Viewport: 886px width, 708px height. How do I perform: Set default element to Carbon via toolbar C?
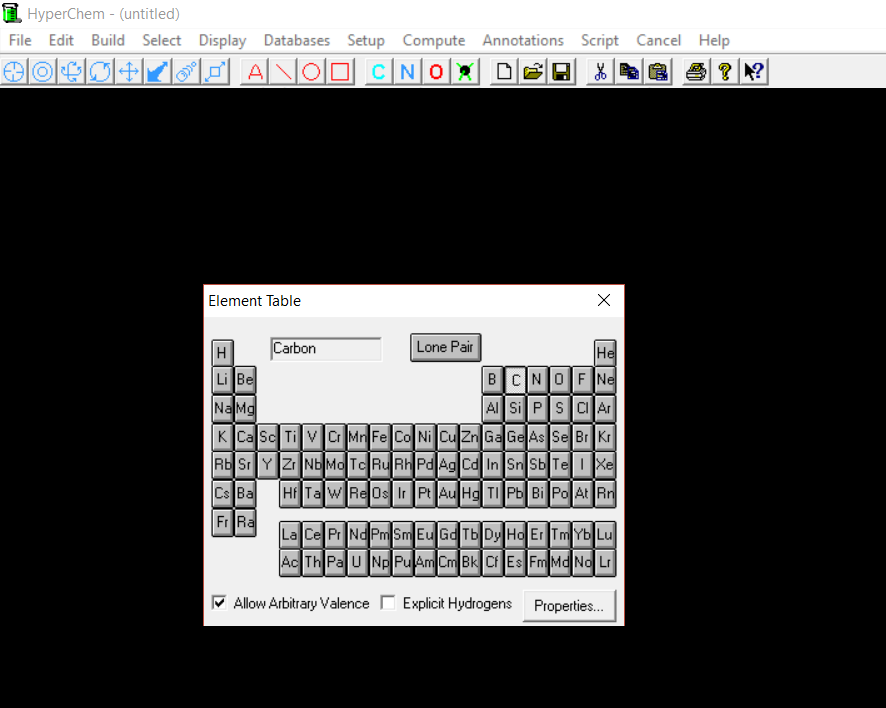tap(379, 72)
